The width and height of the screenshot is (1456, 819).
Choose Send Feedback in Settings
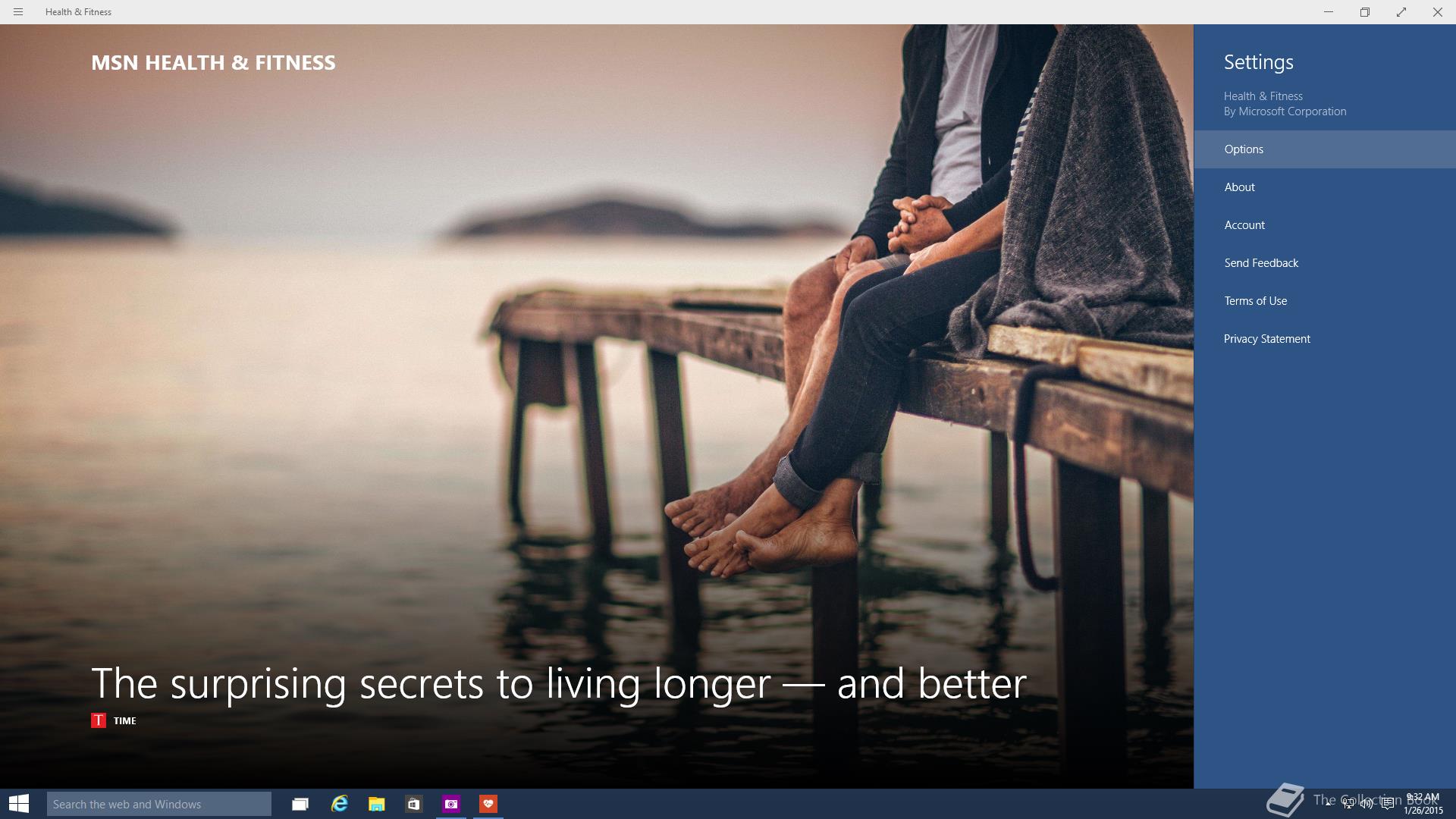pyautogui.click(x=1325, y=263)
